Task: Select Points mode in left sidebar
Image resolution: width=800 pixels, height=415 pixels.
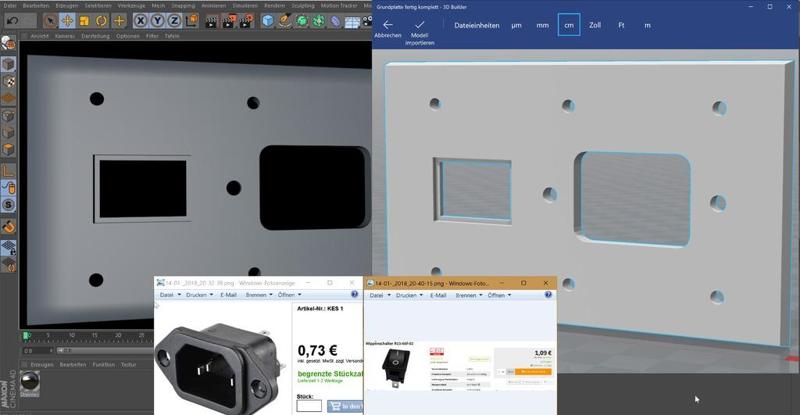Action: coord(8,116)
